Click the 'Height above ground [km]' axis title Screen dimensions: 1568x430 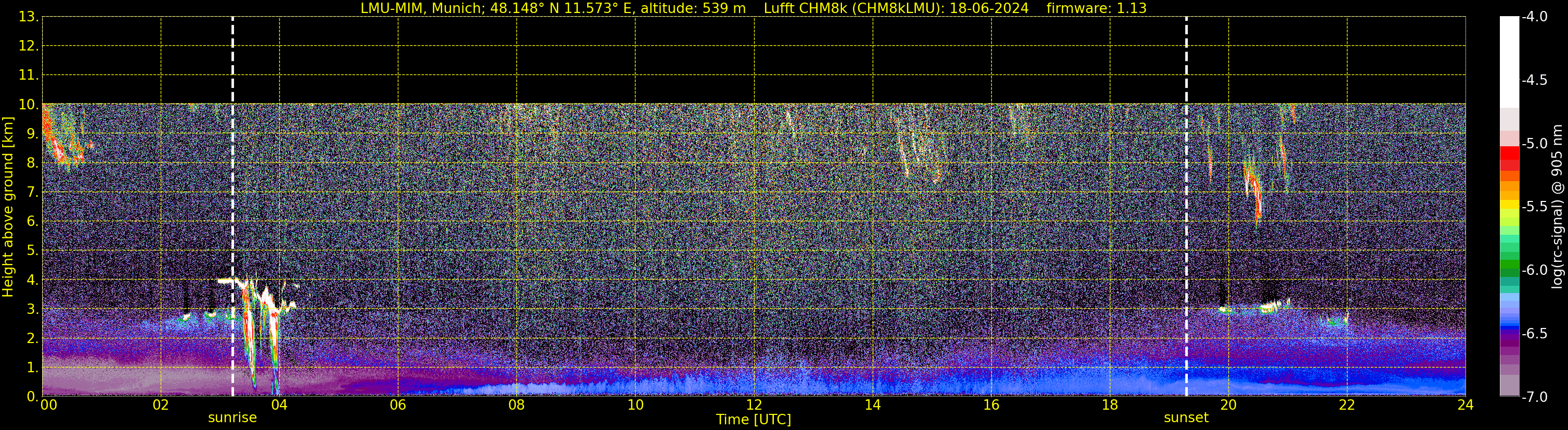click(8, 207)
